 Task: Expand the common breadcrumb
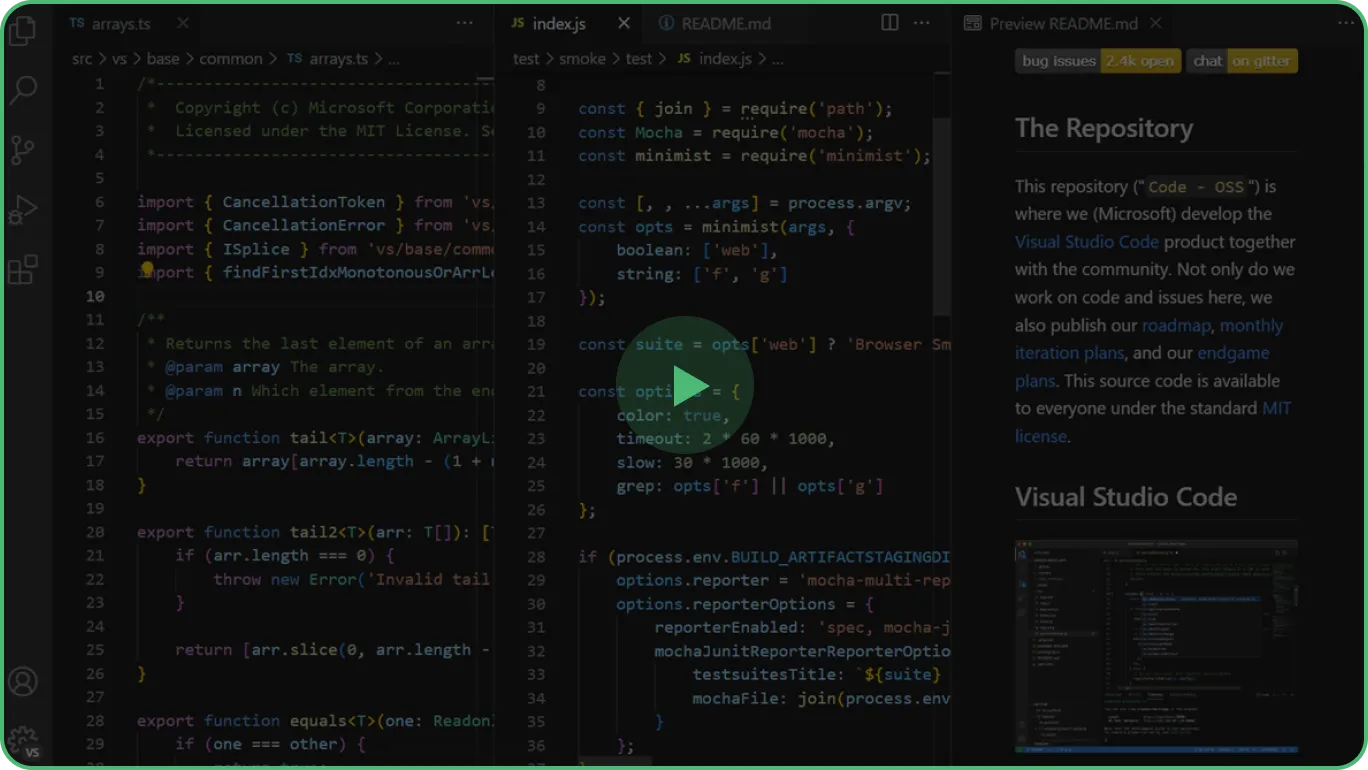click(231, 59)
